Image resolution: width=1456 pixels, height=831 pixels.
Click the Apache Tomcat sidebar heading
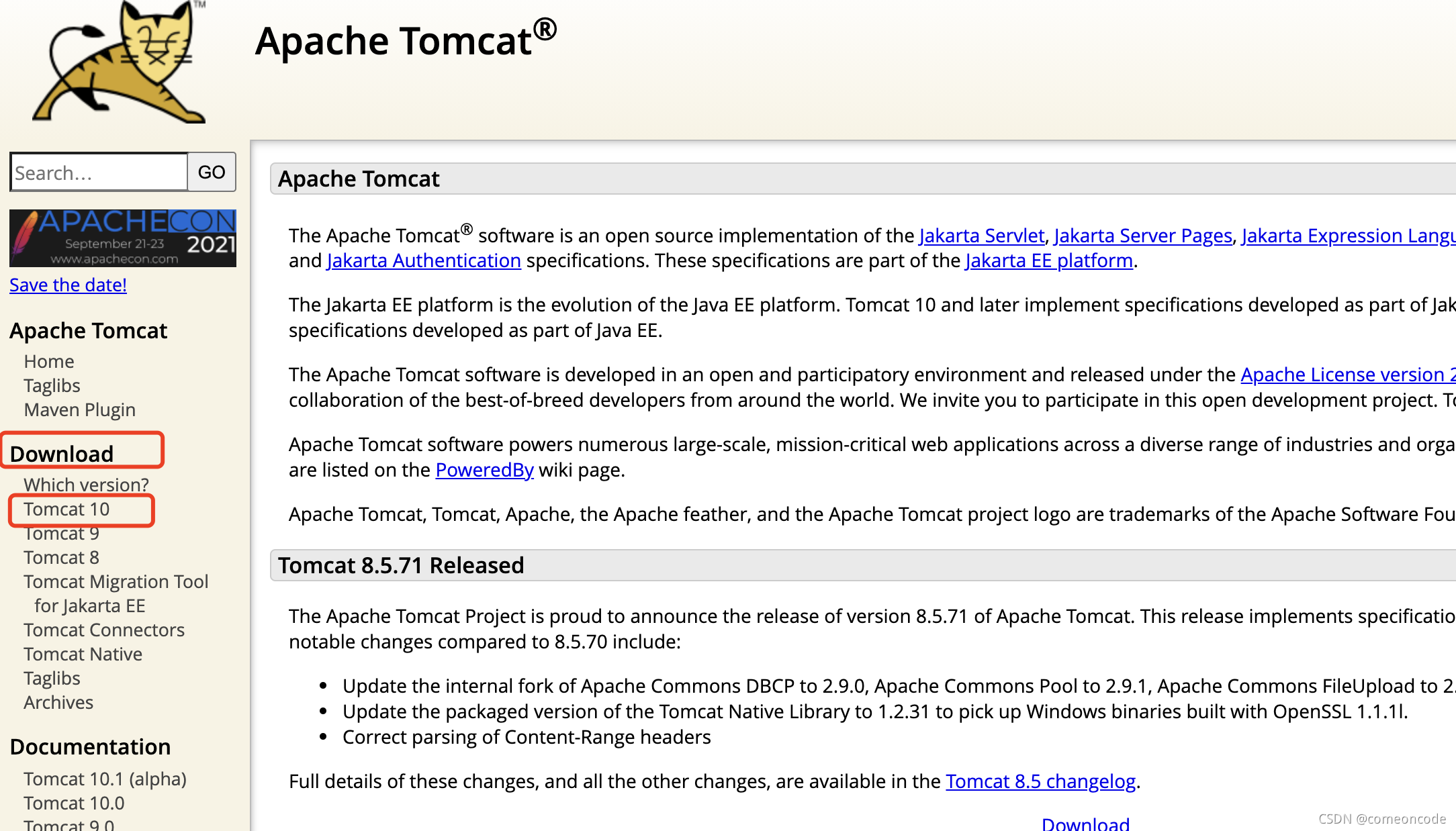89,330
